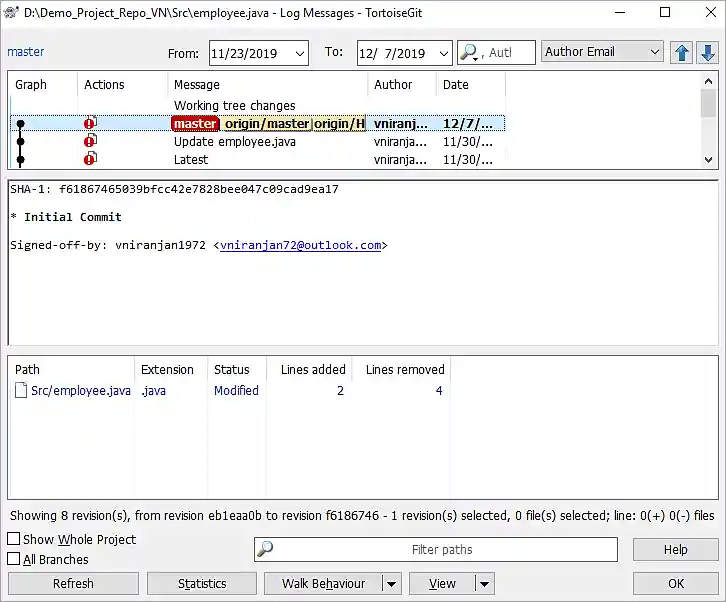Sort log by Author column header
This screenshot has height=602, width=726.
(393, 85)
